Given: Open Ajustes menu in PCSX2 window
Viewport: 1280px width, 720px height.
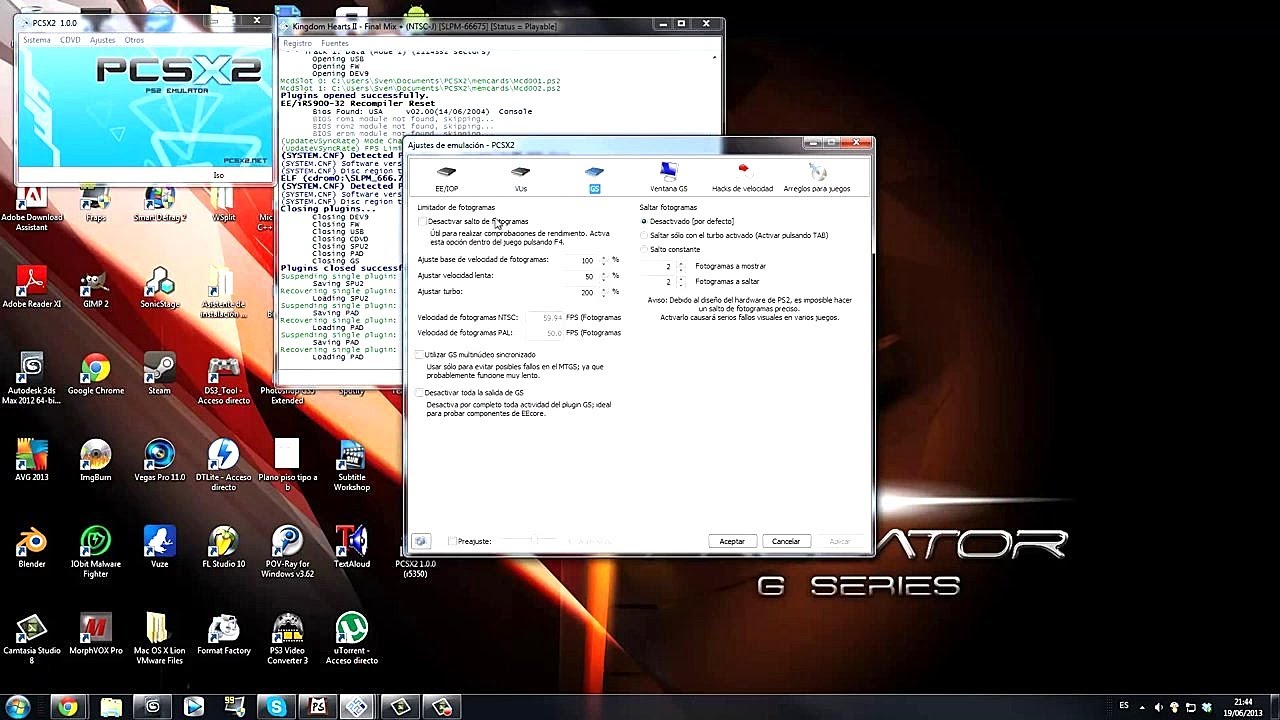Looking at the screenshot, I should pyautogui.click(x=102, y=40).
